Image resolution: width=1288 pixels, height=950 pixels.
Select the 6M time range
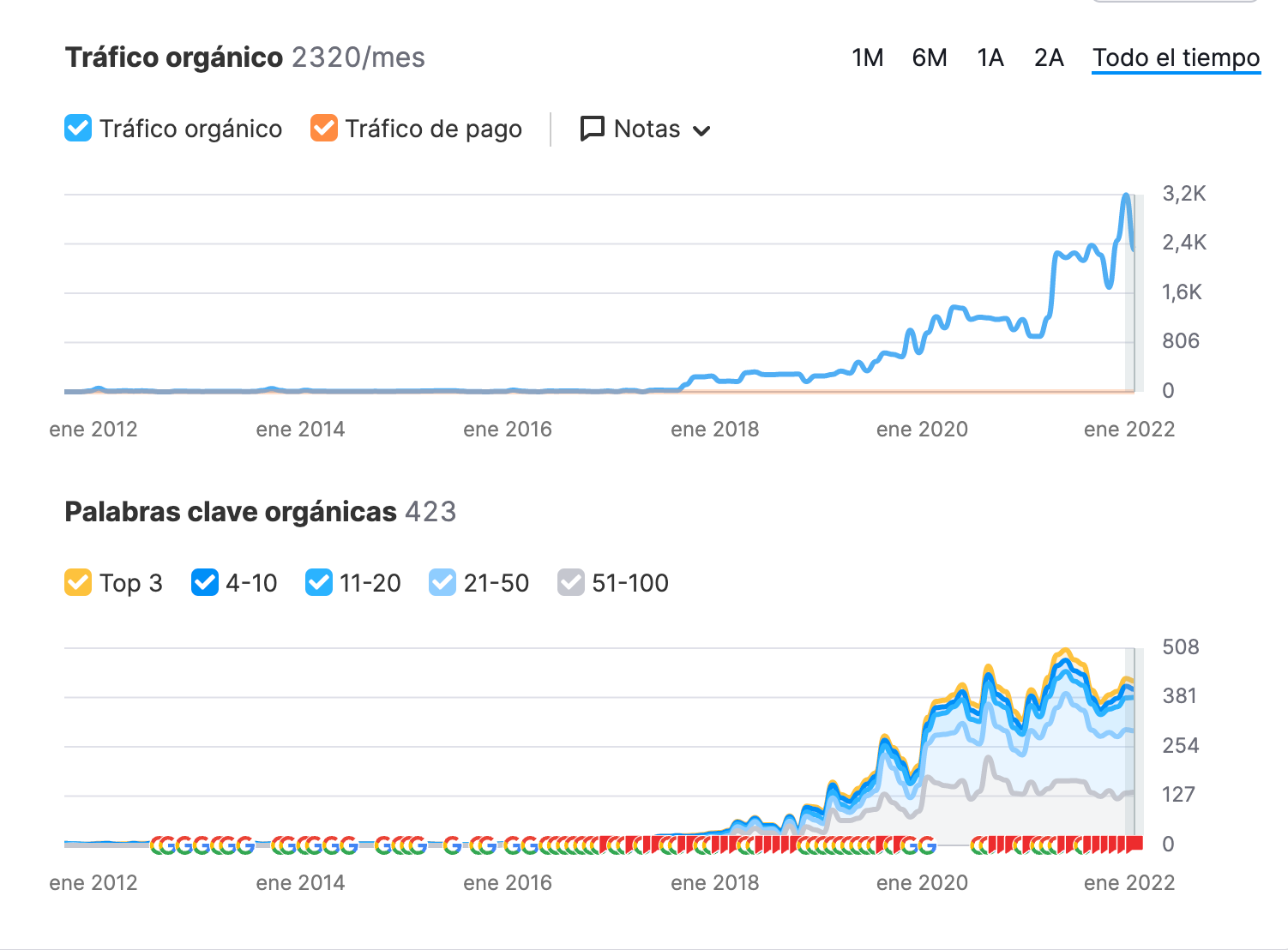(x=930, y=57)
